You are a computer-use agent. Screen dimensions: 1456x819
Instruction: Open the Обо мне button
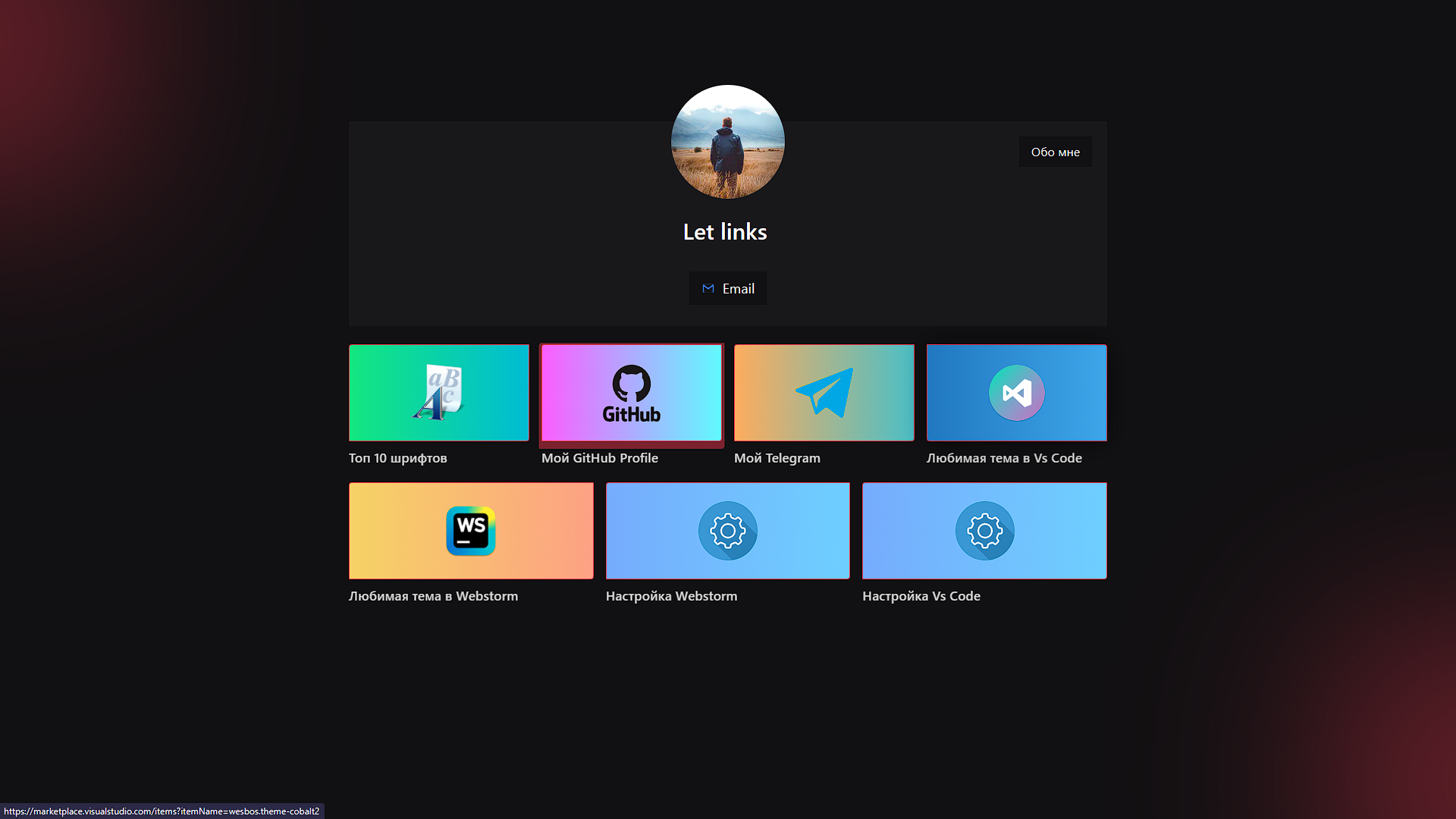coord(1056,152)
